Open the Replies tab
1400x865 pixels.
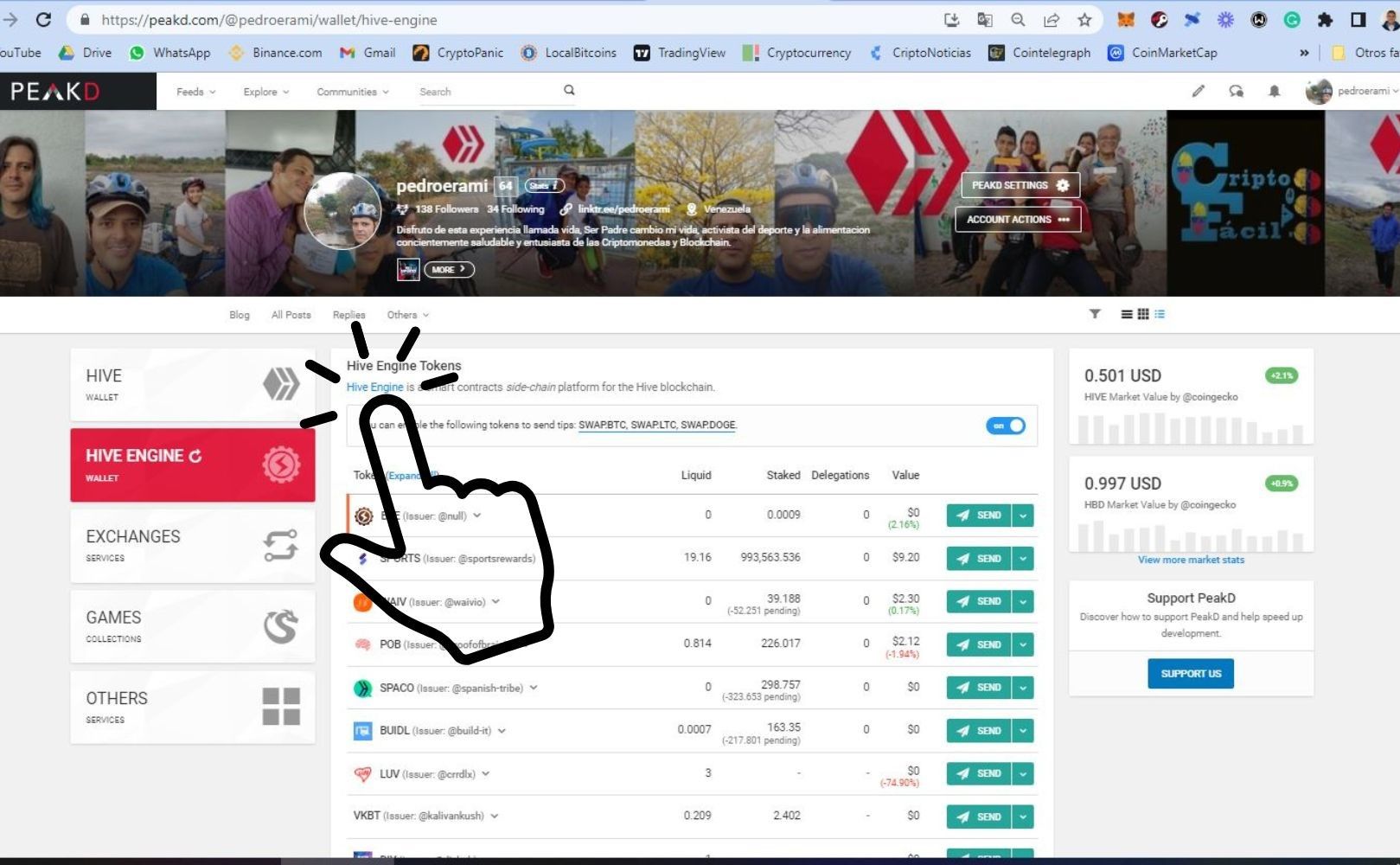[348, 315]
